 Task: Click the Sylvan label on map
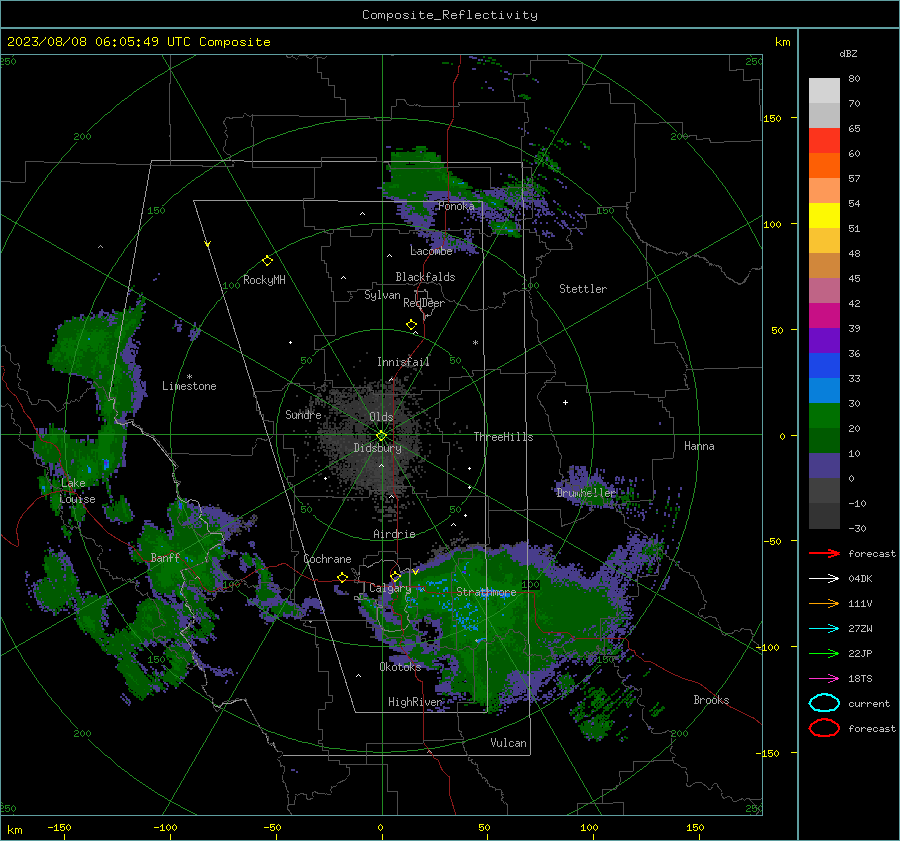(x=382, y=295)
